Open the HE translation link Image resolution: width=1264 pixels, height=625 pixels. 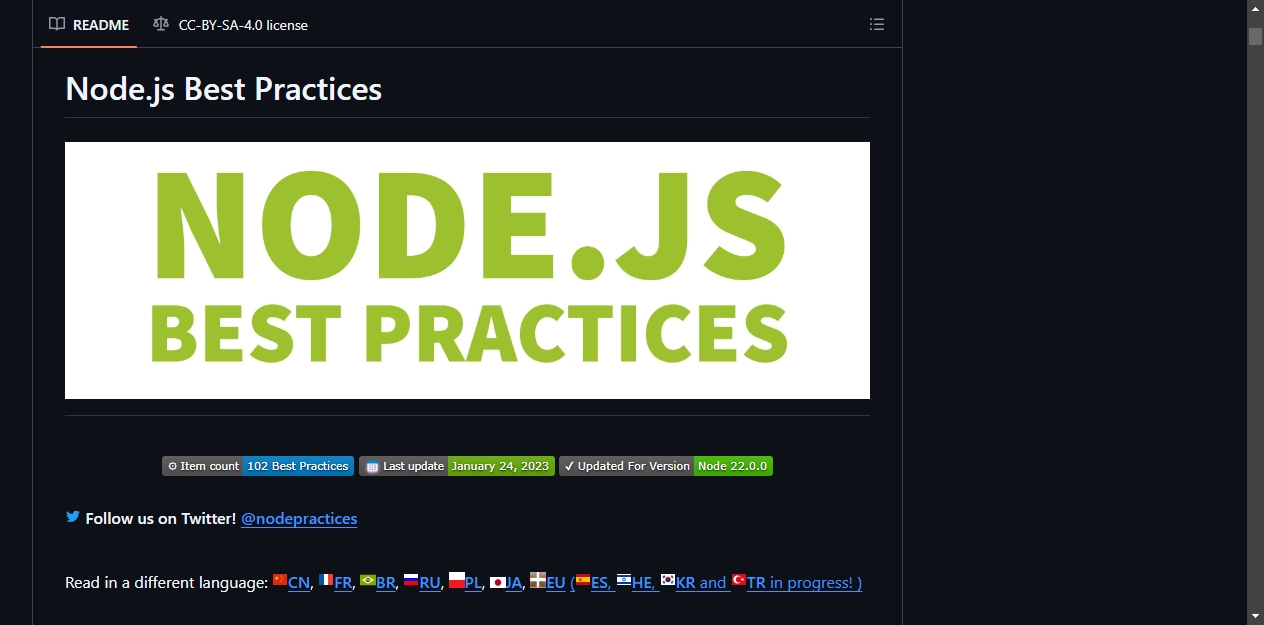(643, 583)
